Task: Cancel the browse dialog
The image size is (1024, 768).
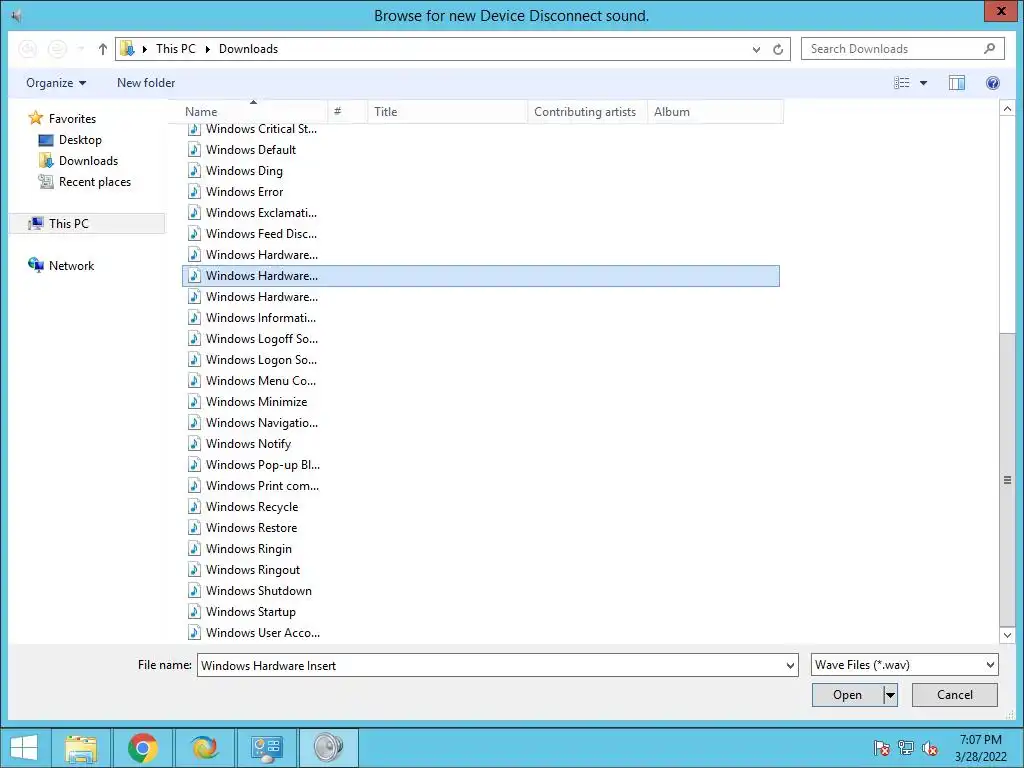Action: pos(955,695)
